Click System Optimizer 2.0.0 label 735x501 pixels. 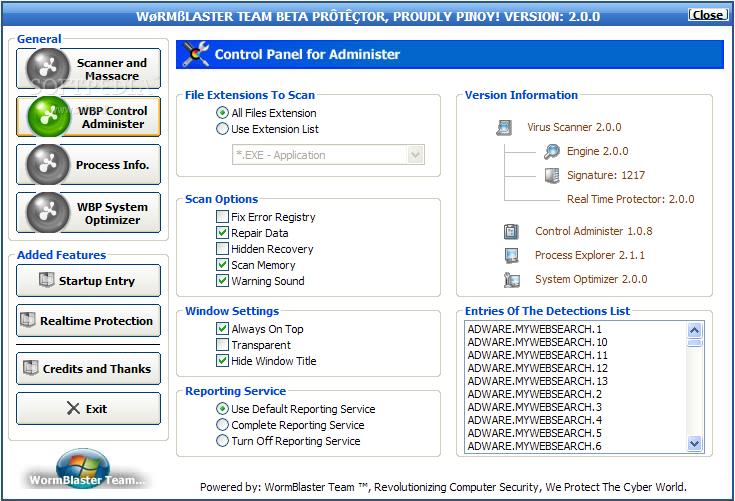click(x=591, y=279)
